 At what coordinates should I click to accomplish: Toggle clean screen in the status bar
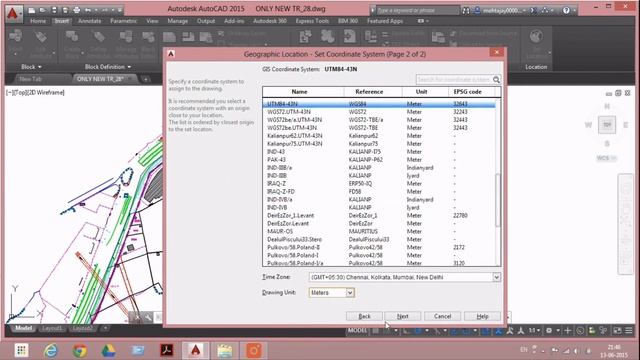point(618,330)
